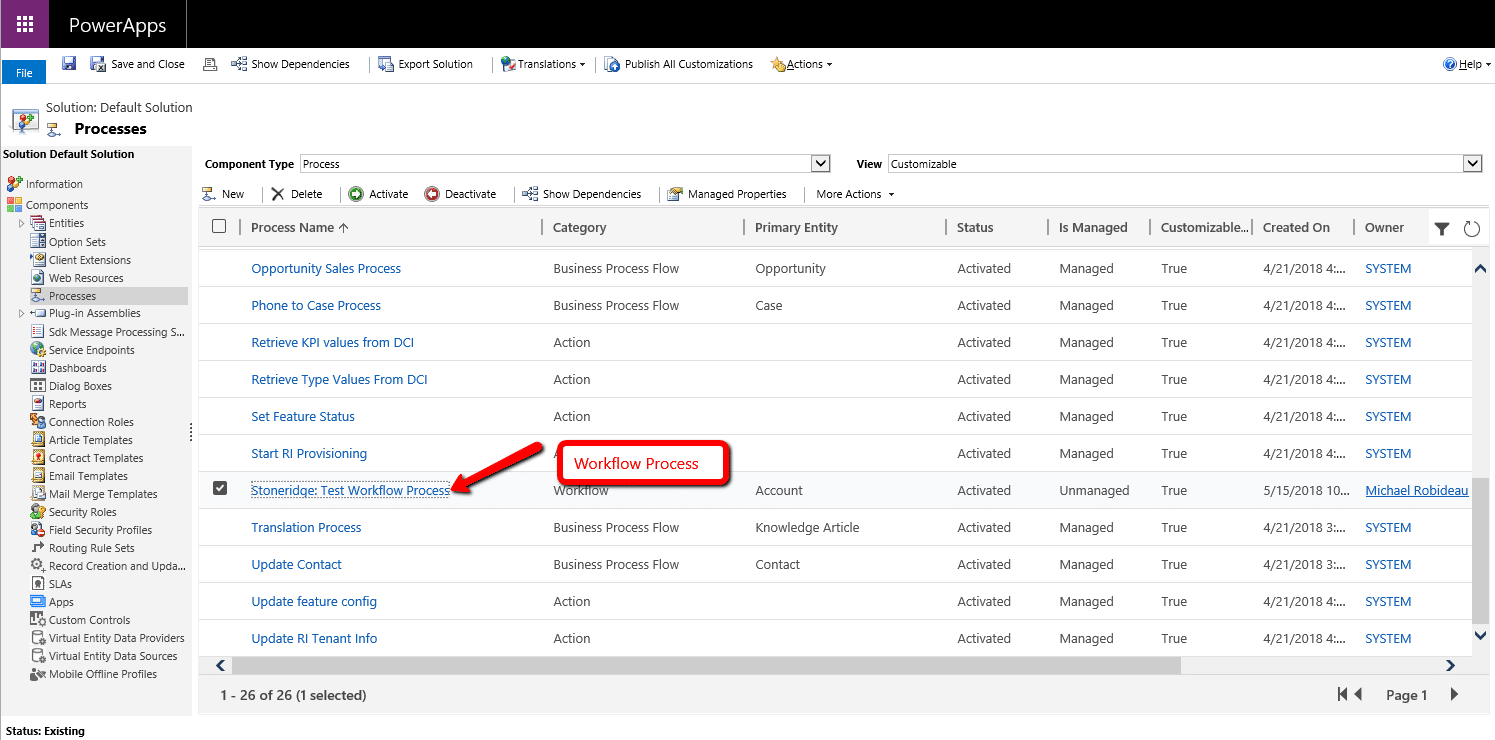Image resolution: width=1495 pixels, height=740 pixels.
Task: Refresh the process grid
Action: coord(1471,228)
